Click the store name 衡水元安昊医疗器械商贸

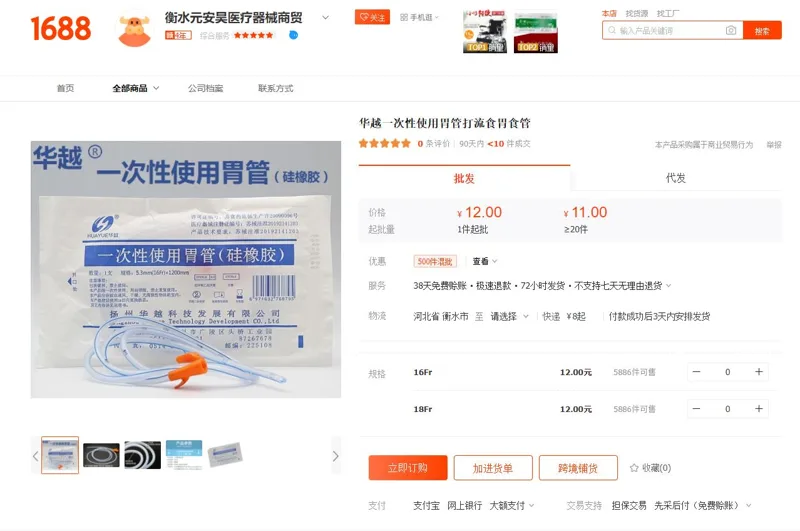(x=233, y=18)
